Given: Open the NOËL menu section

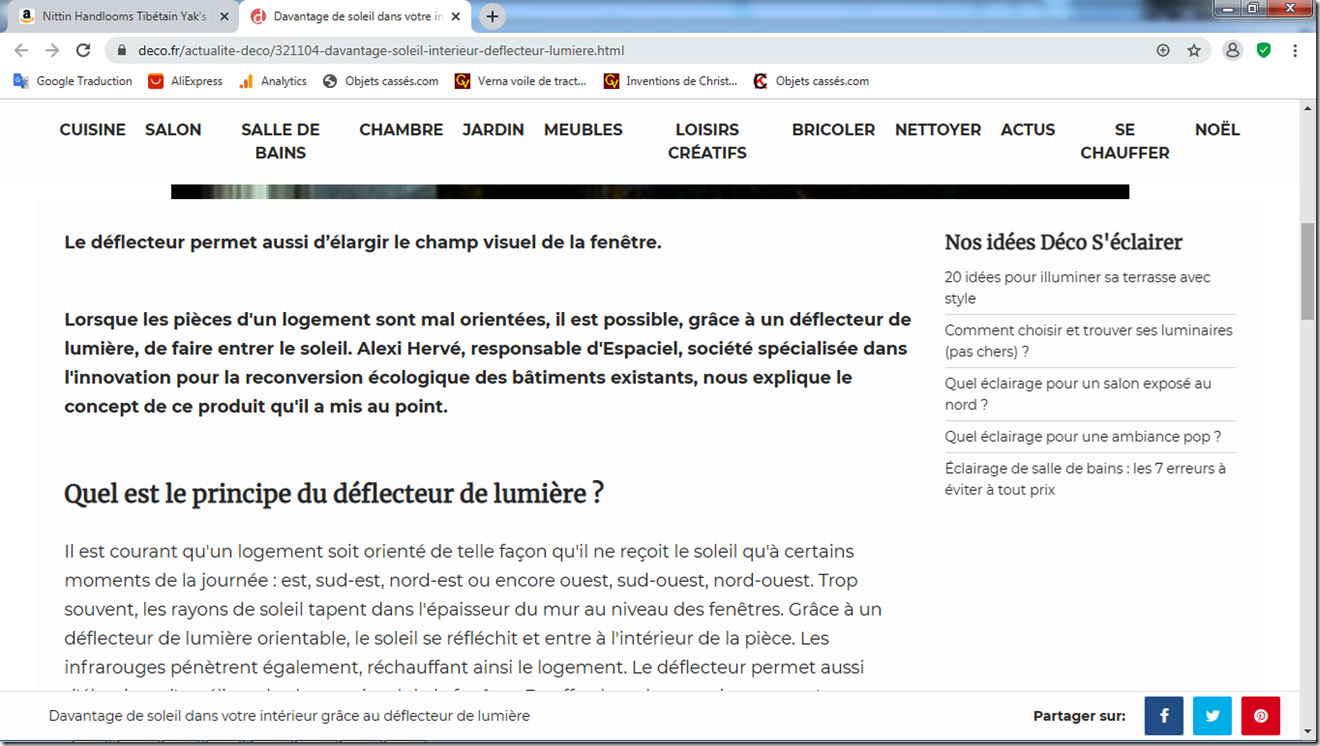Looking at the screenshot, I should pyautogui.click(x=1217, y=130).
